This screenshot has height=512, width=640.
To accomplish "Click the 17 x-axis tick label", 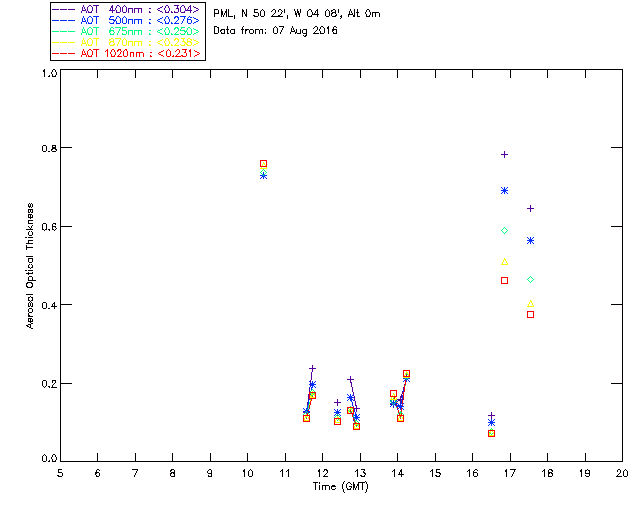I will click(x=509, y=473).
